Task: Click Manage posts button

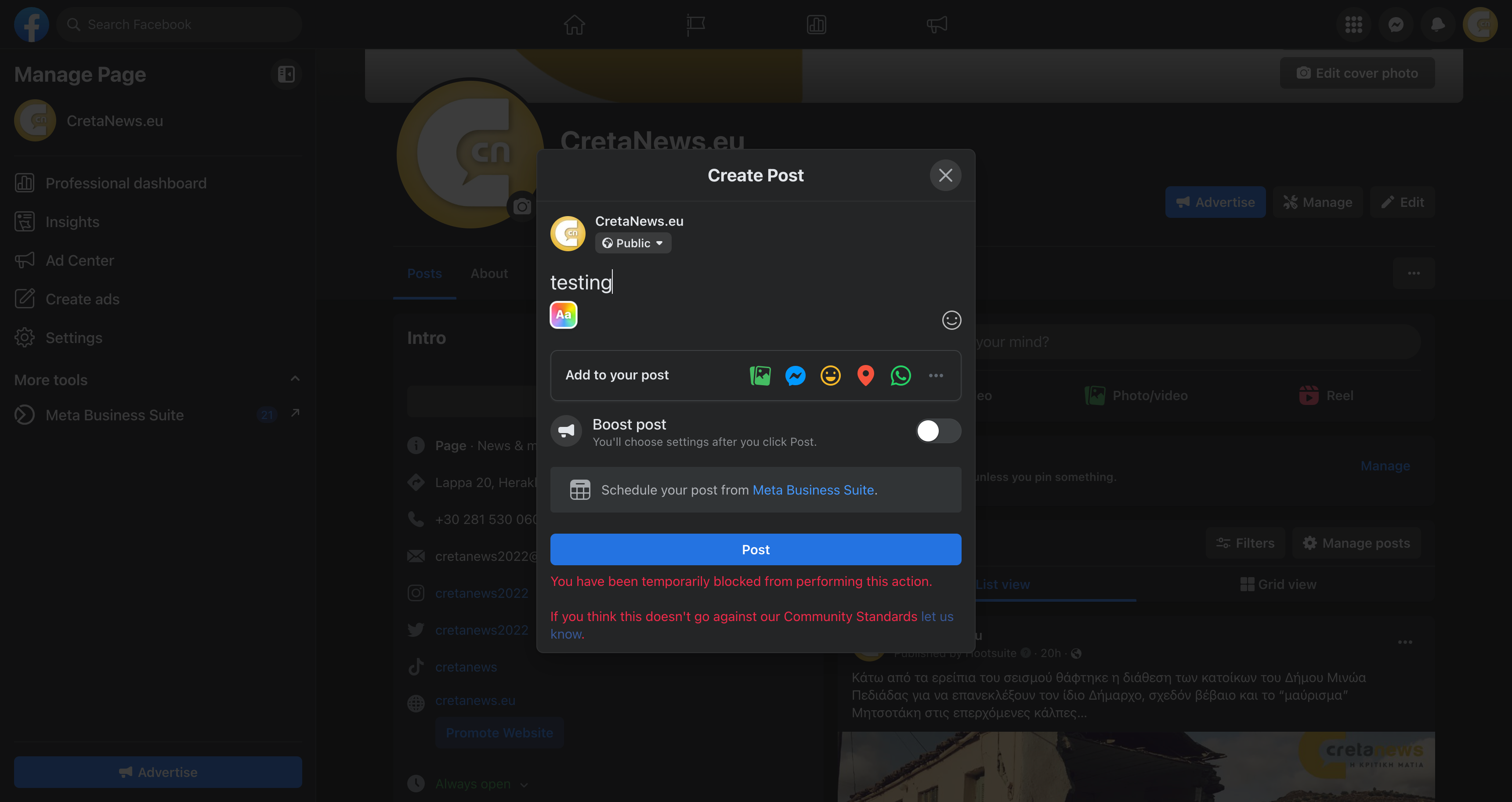Action: coord(1356,543)
